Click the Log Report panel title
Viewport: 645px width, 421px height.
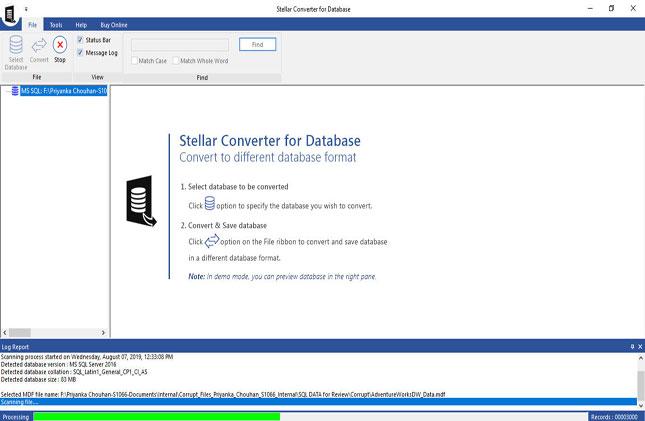(15, 347)
